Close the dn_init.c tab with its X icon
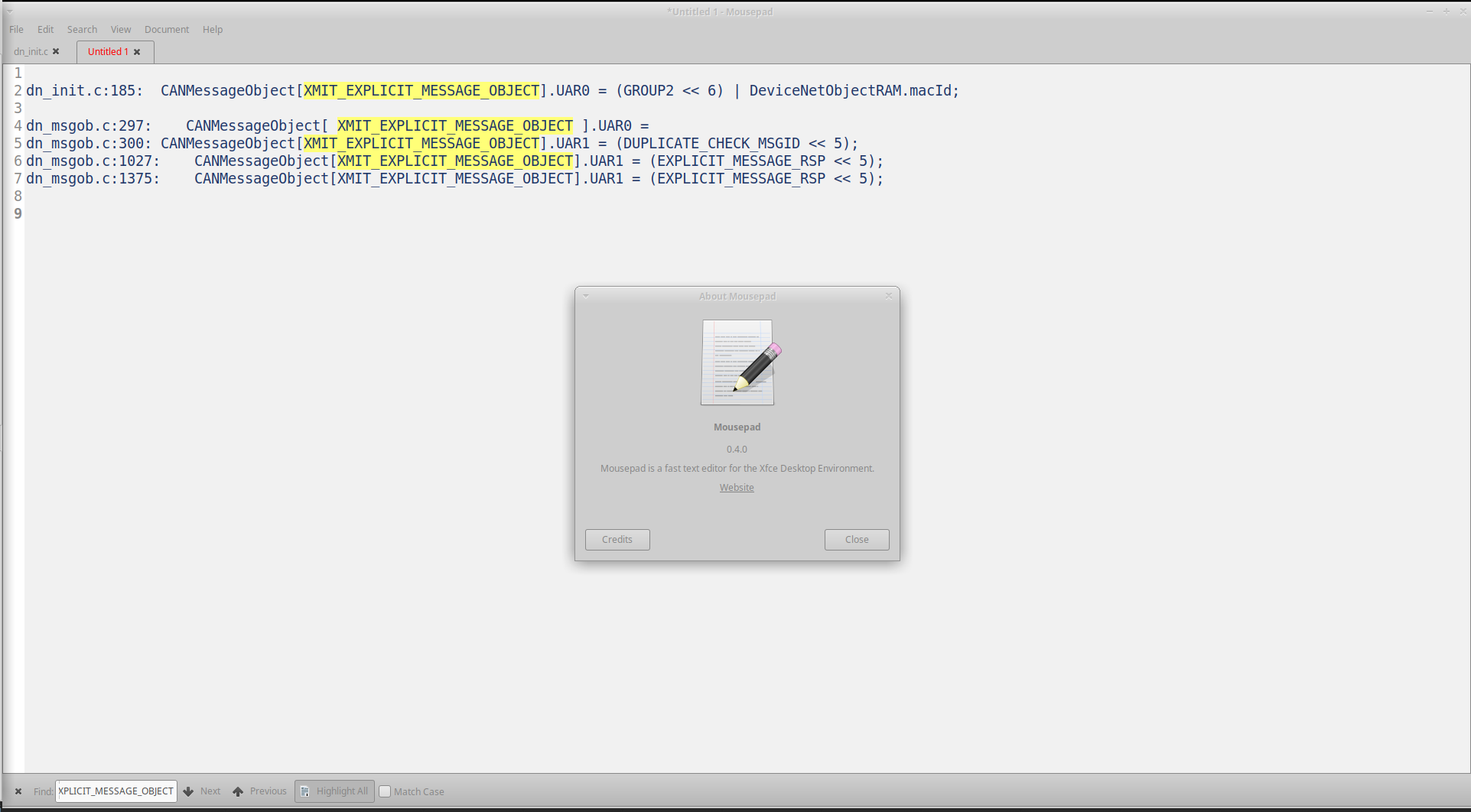Viewport: 1471px width, 812px height. 56,52
